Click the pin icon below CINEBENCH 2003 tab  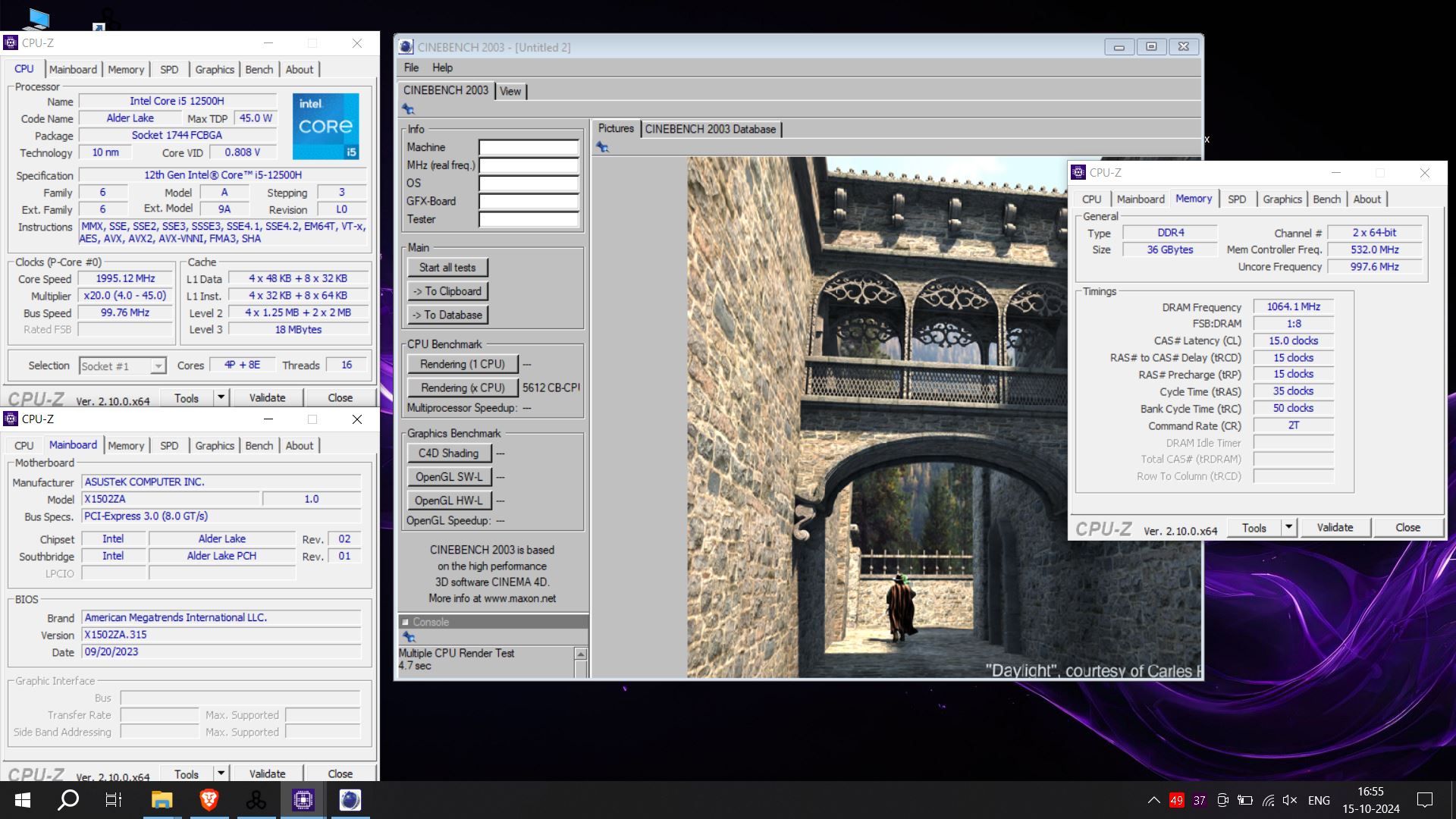coord(408,109)
